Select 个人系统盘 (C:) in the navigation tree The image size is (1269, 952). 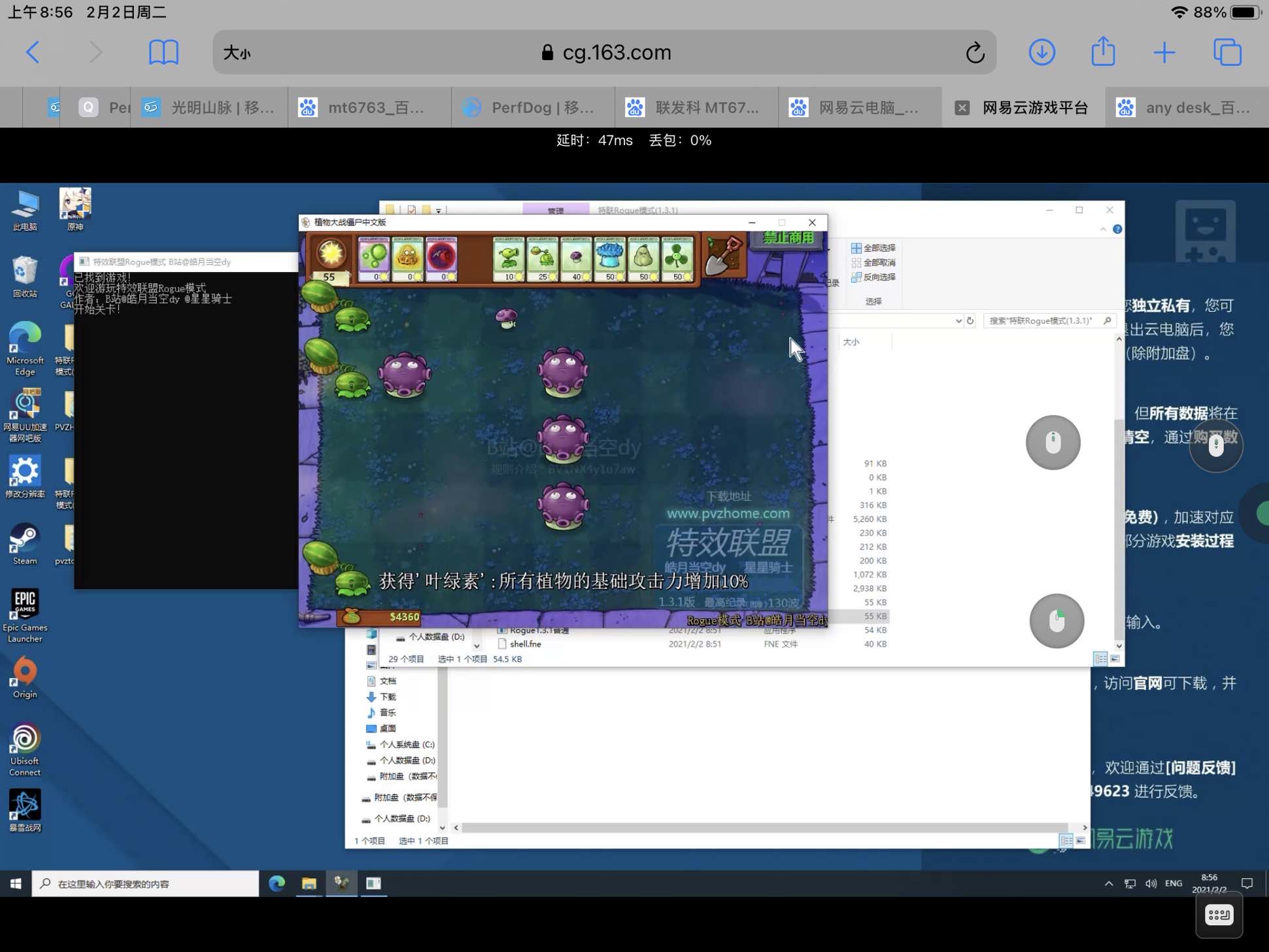point(400,745)
